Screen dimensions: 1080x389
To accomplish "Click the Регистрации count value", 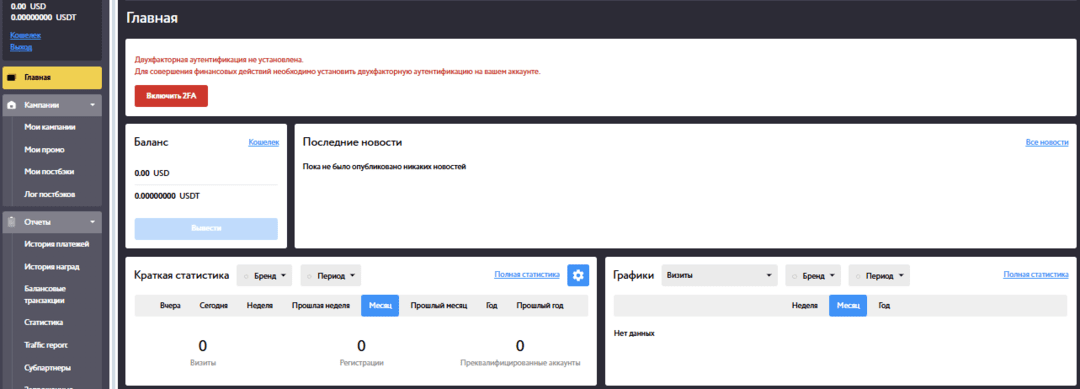I will pos(361,346).
